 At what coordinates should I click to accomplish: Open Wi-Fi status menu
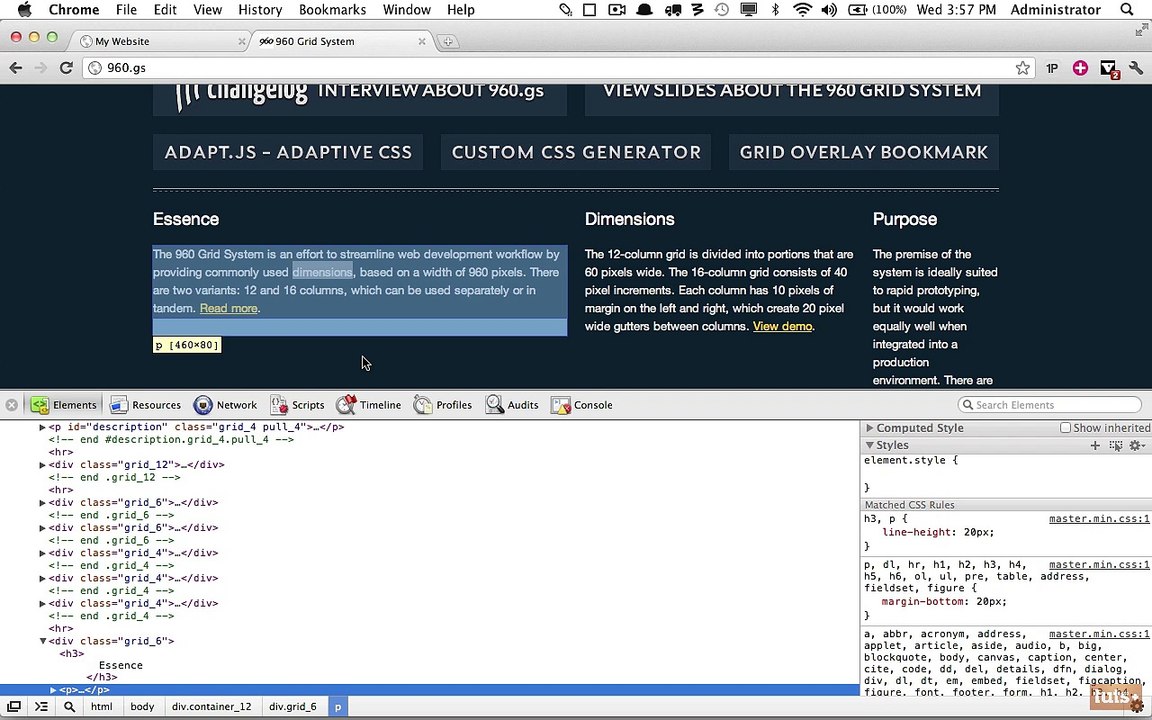[x=802, y=10]
